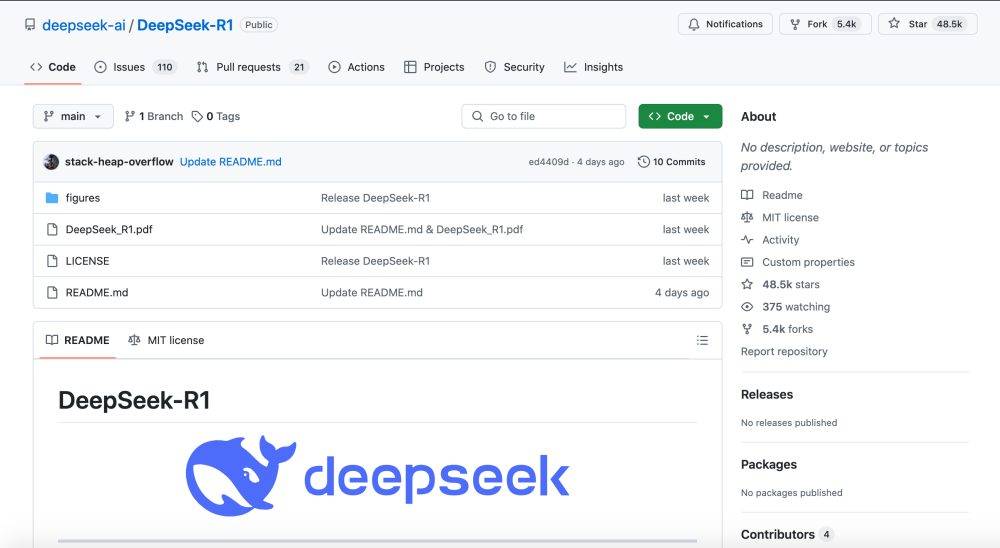Click the file icon next to README.md
The width and height of the screenshot is (1000, 548).
52,292
